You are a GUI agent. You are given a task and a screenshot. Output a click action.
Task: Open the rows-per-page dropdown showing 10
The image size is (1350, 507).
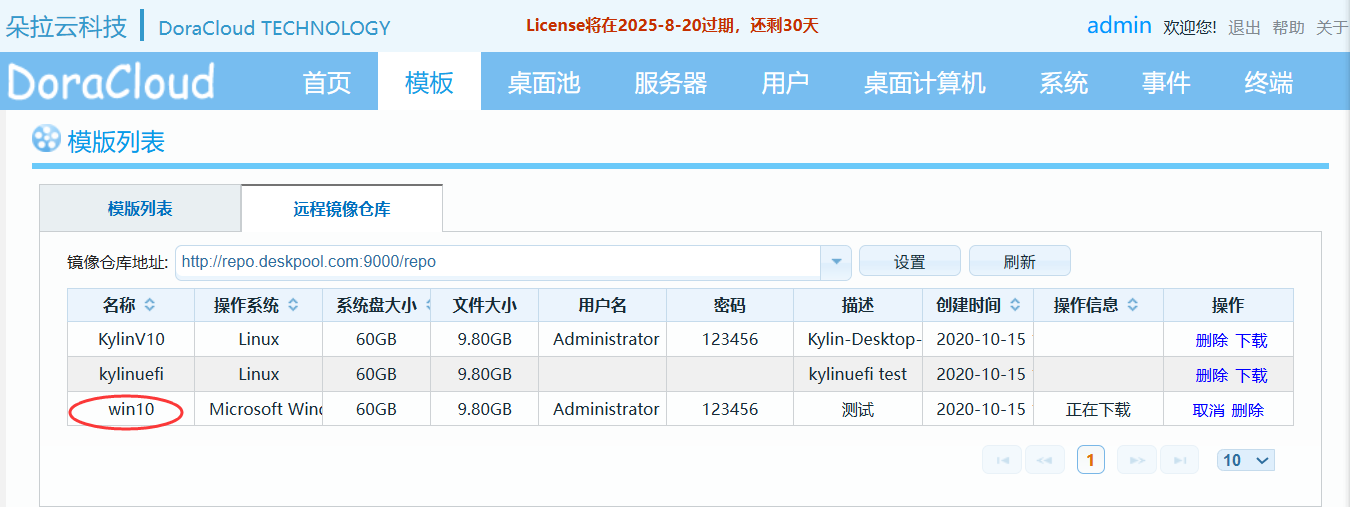pyautogui.click(x=1246, y=460)
